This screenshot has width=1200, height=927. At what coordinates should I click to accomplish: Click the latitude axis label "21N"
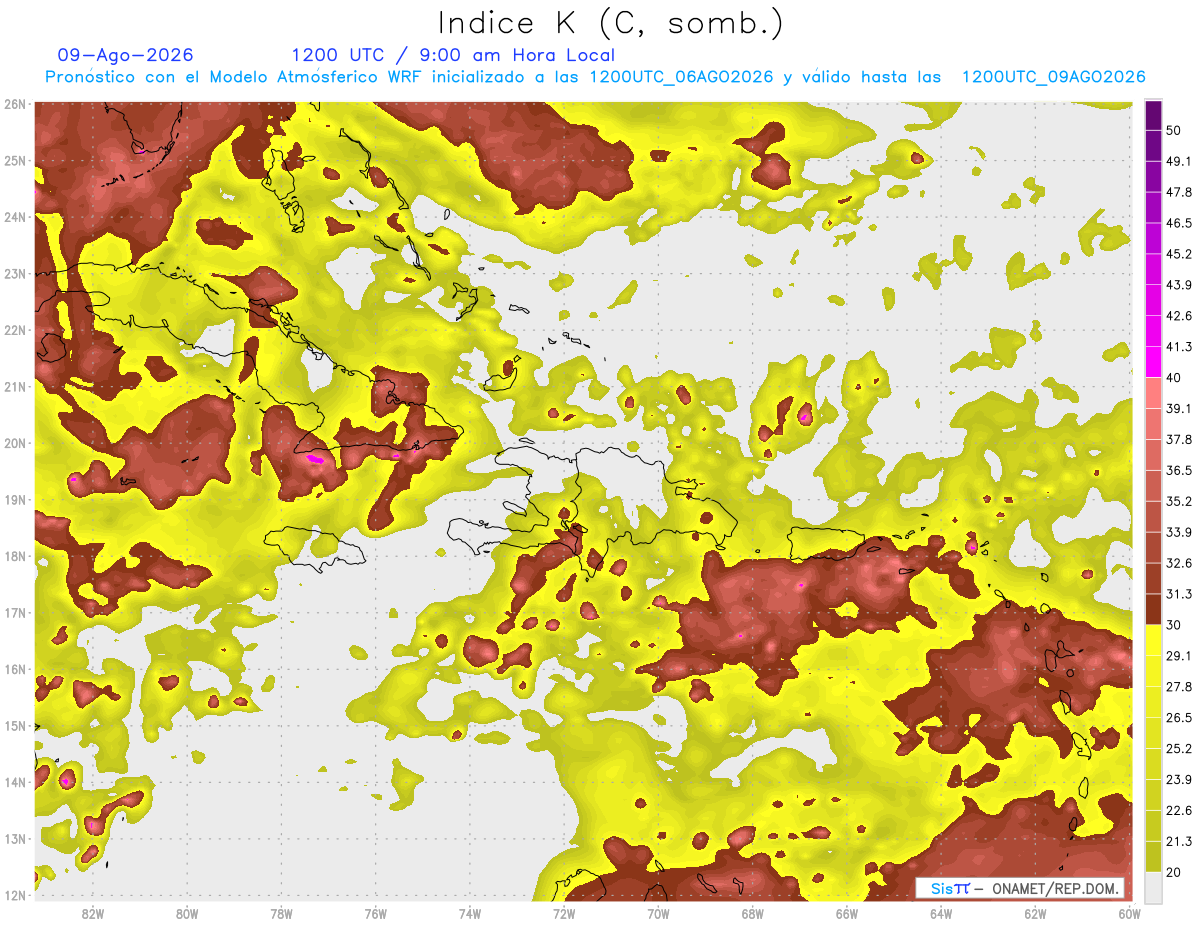15,386
